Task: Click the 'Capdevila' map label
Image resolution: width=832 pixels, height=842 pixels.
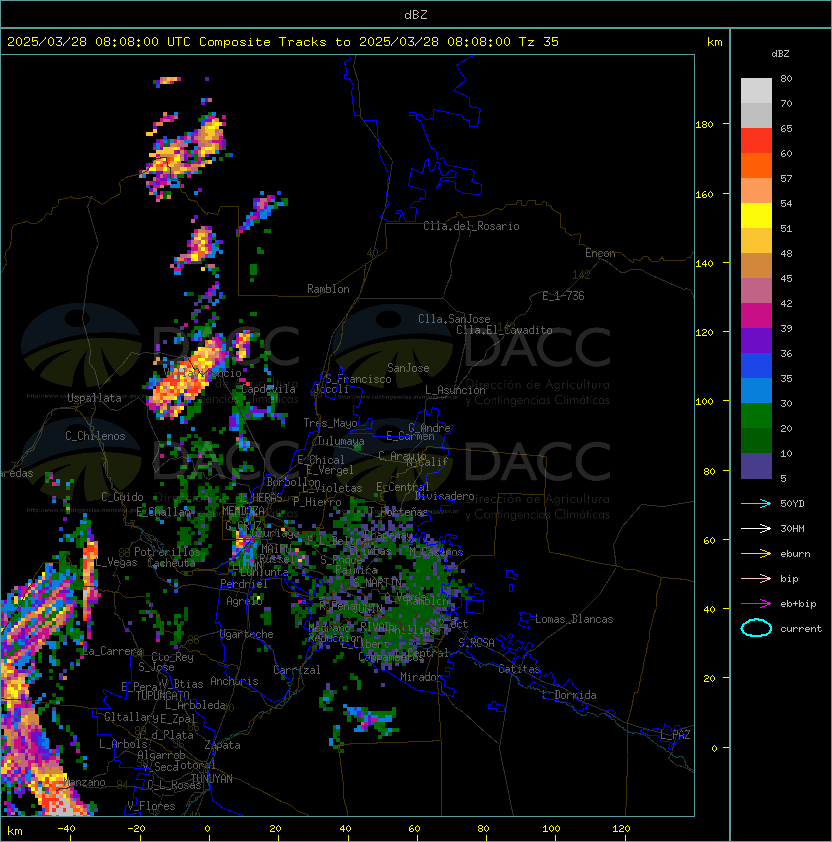Action: coord(269,389)
